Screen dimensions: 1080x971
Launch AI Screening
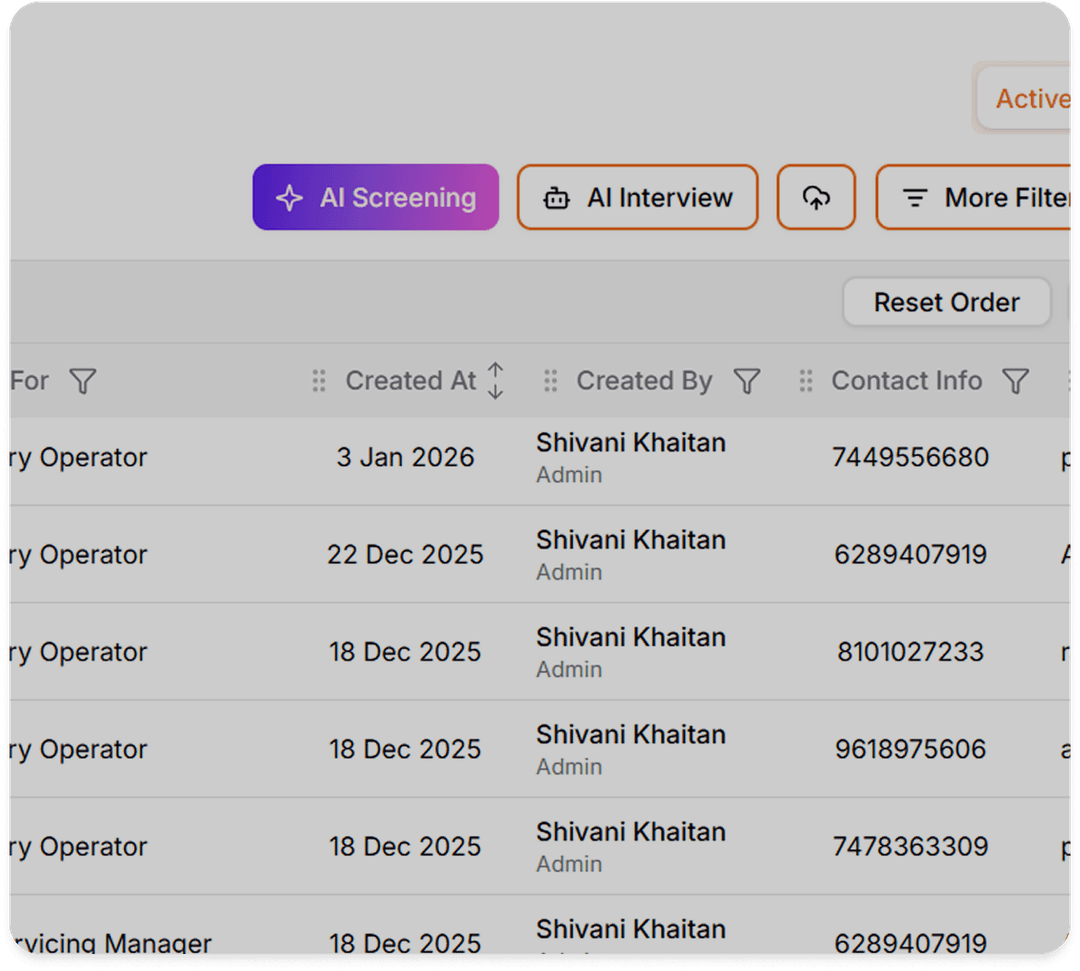[375, 198]
